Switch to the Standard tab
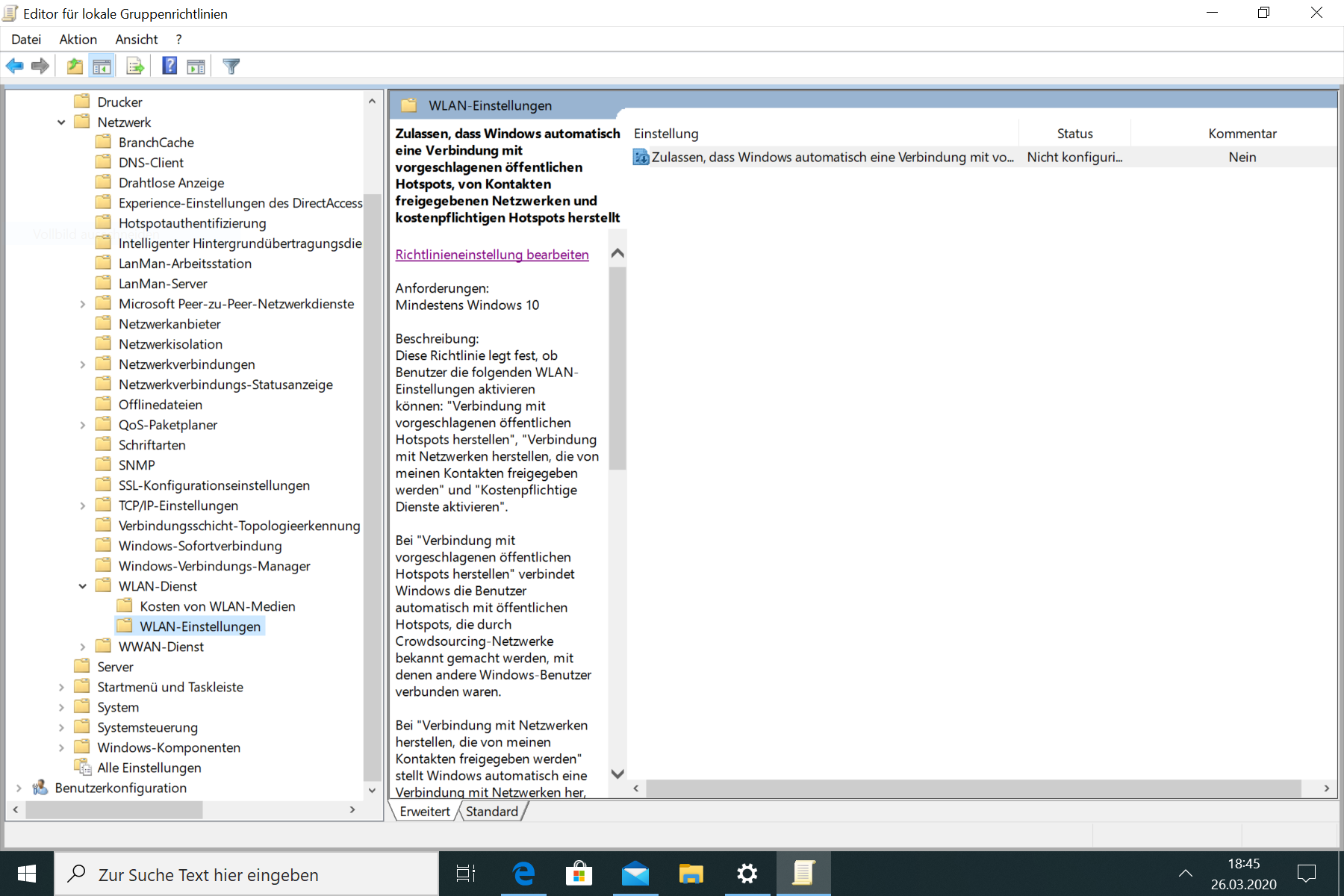 tap(491, 811)
